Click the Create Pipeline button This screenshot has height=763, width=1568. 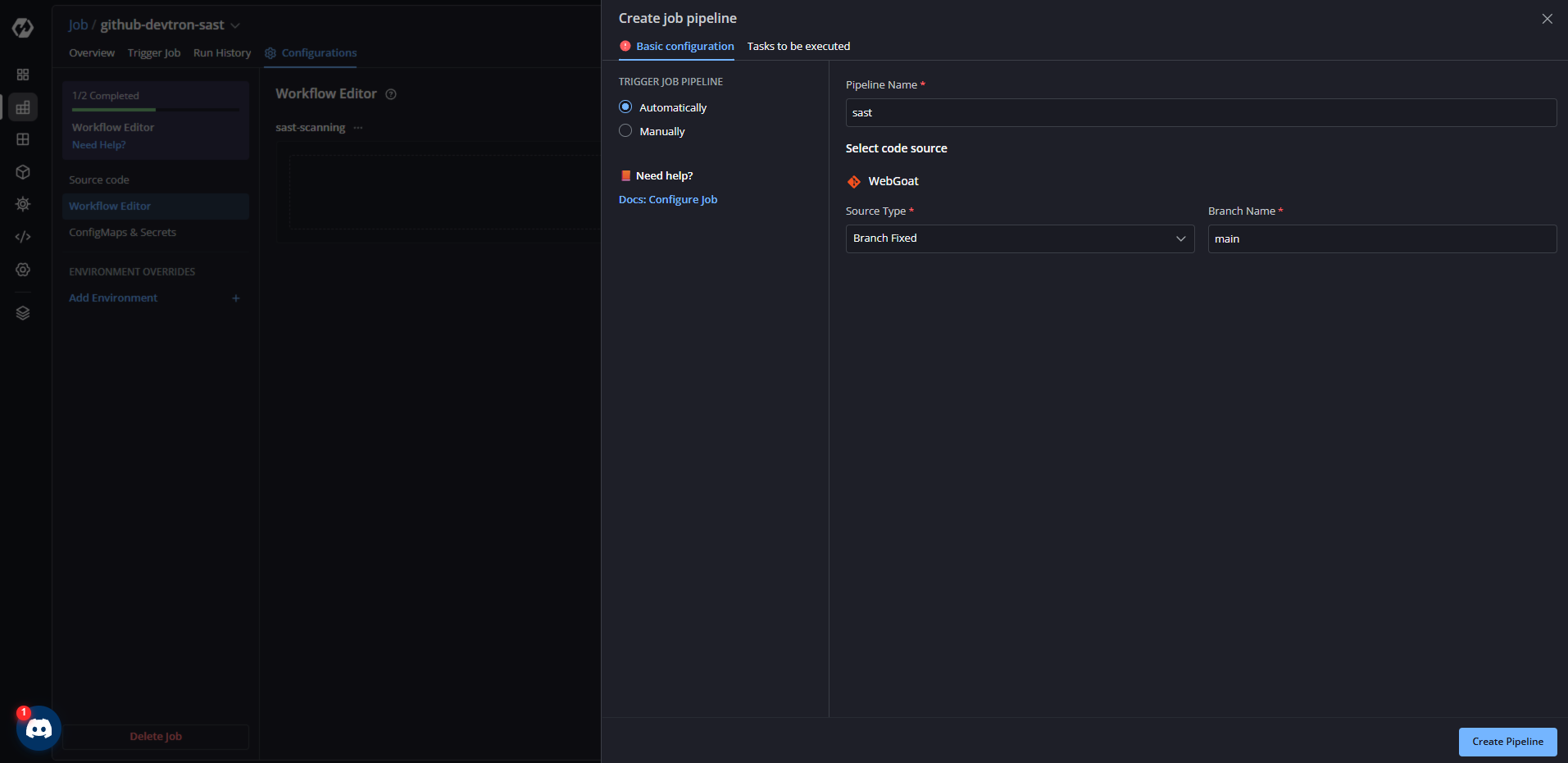tap(1507, 742)
